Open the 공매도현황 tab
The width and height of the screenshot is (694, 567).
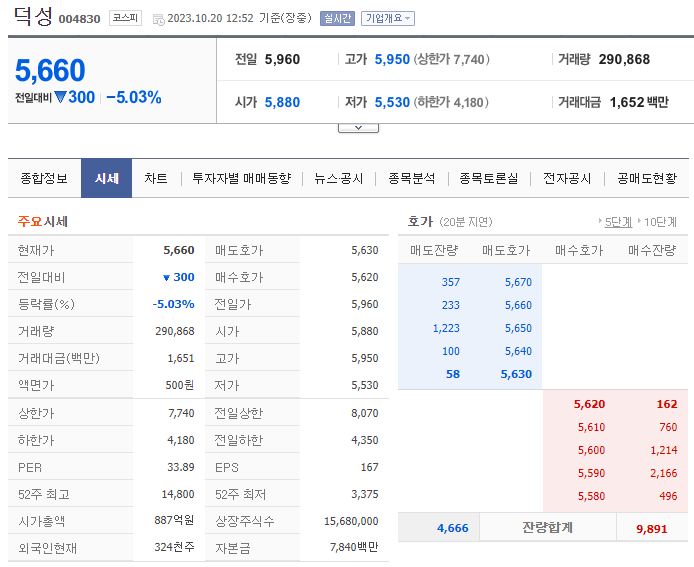pos(647,178)
